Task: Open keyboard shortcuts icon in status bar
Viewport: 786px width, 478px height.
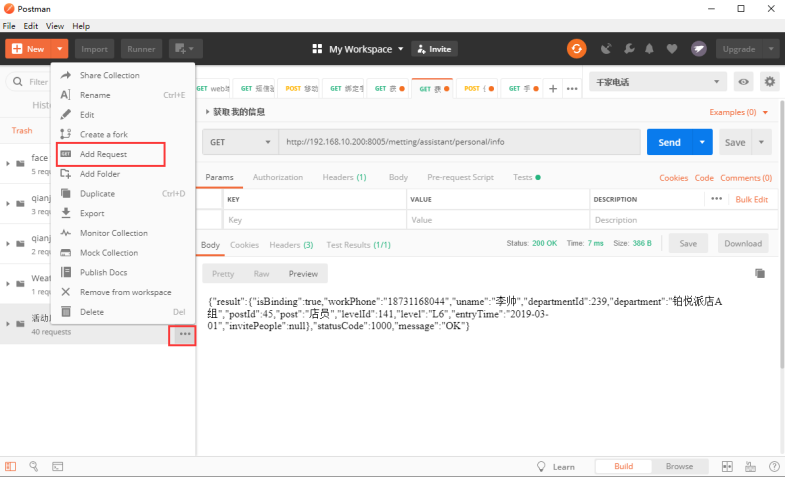Action: click(750, 466)
